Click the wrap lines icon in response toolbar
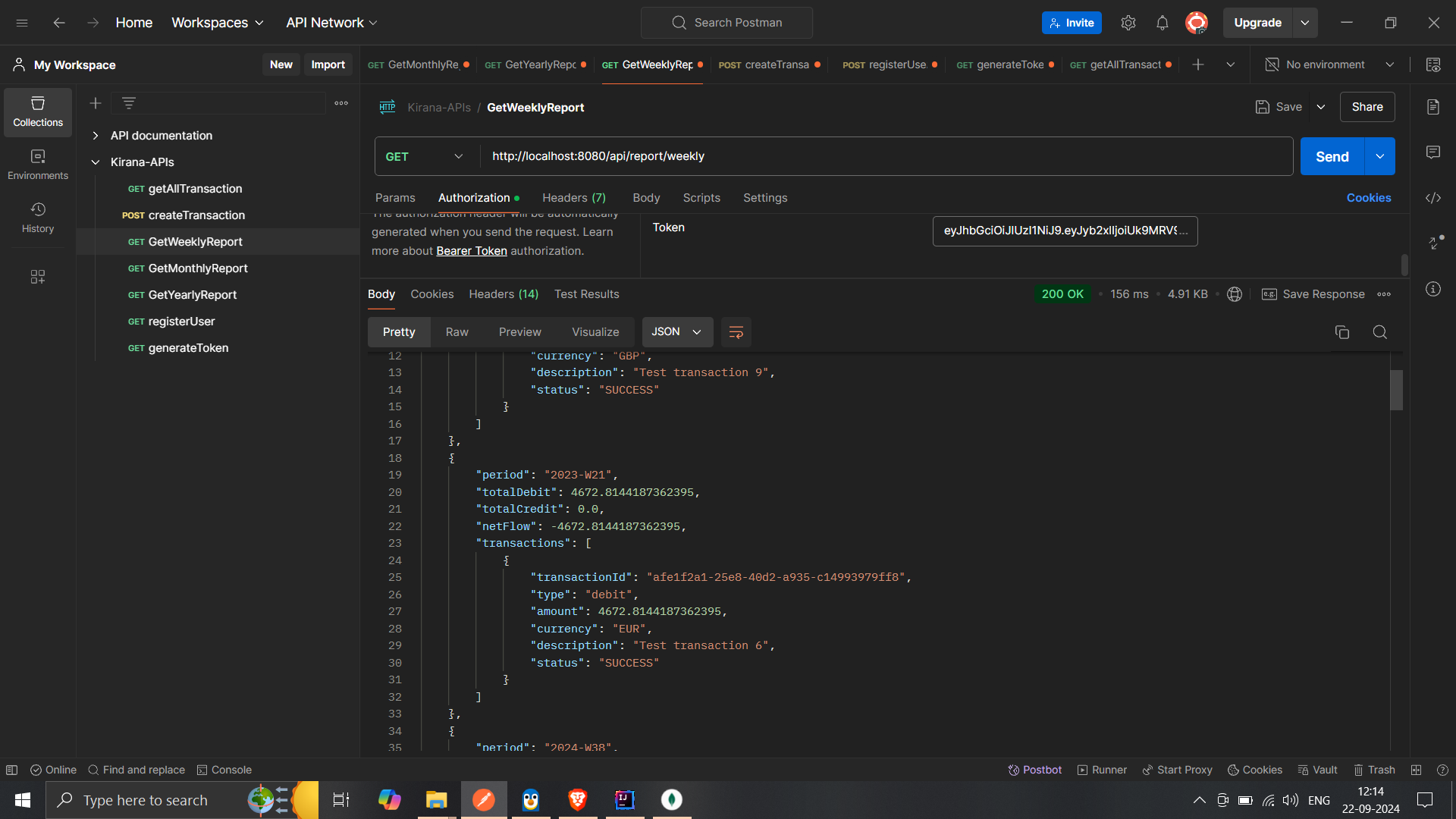 point(736,332)
